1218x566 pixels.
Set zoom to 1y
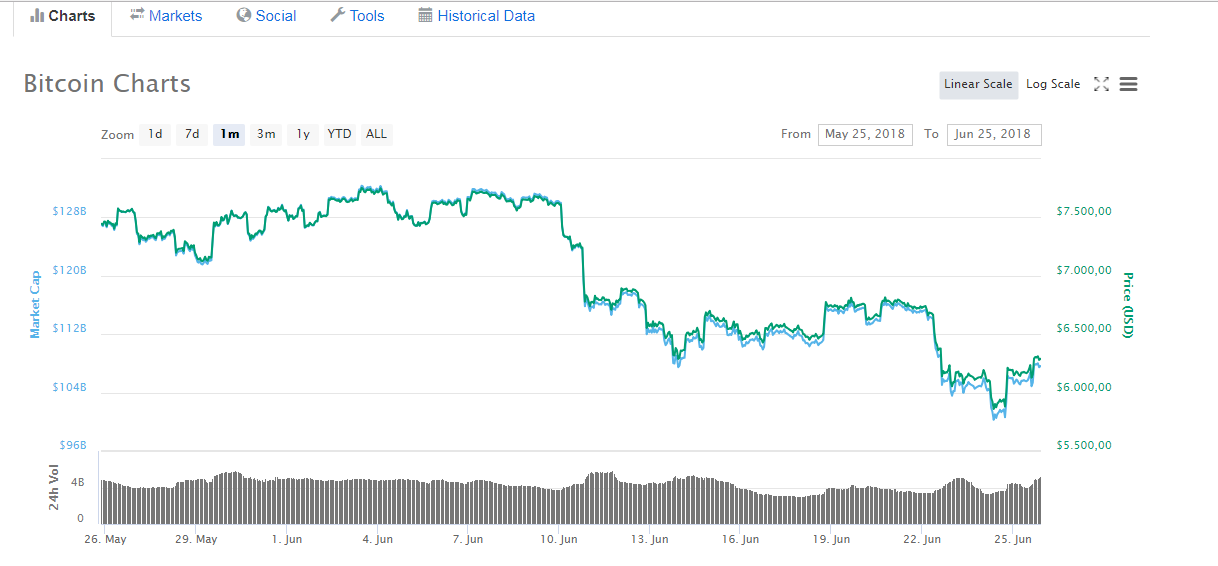[303, 134]
